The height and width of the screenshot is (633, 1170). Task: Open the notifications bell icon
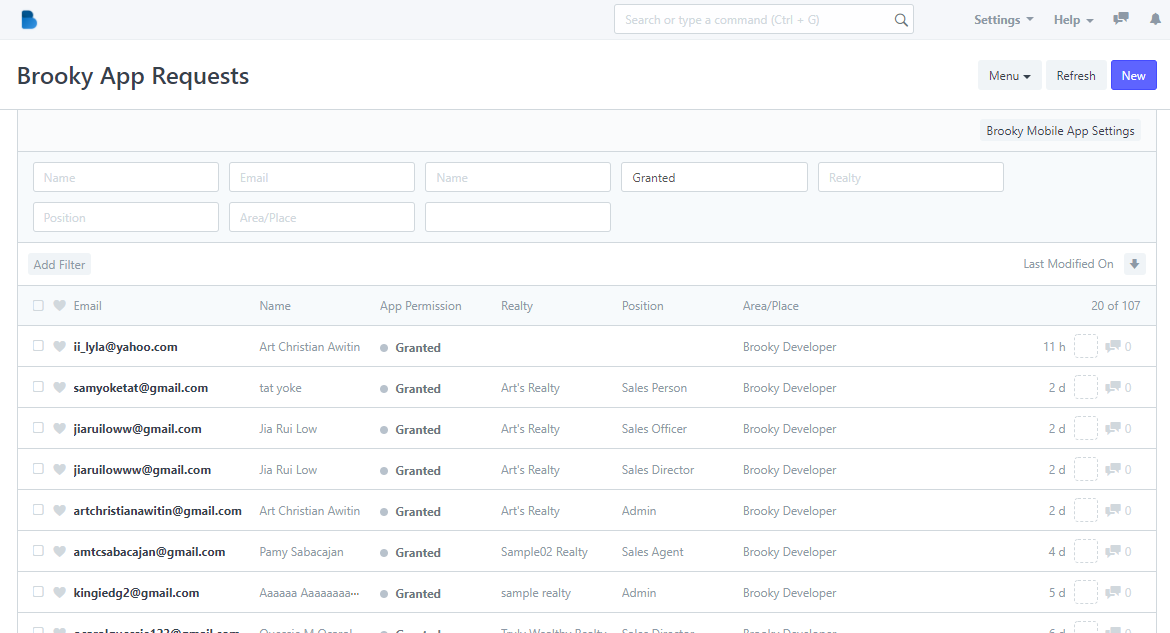pyautogui.click(x=1155, y=19)
